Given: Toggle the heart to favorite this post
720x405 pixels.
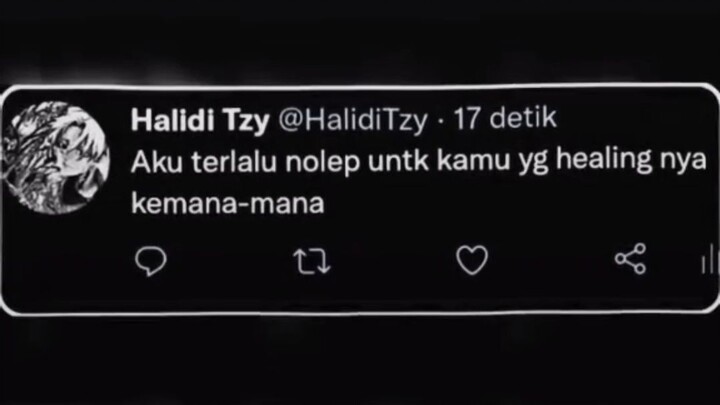Looking at the screenshot, I should (x=472, y=260).
